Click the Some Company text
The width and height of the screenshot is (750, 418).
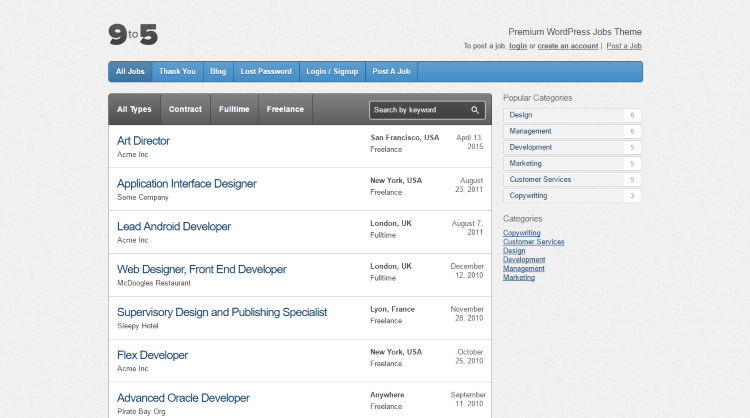point(143,198)
